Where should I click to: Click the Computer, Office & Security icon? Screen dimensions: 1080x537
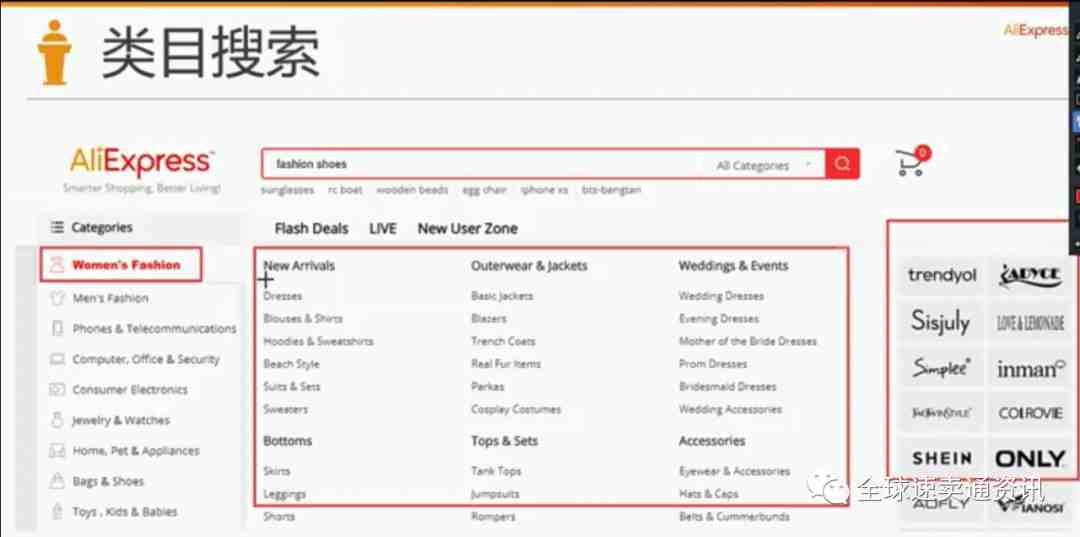[x=58, y=359]
